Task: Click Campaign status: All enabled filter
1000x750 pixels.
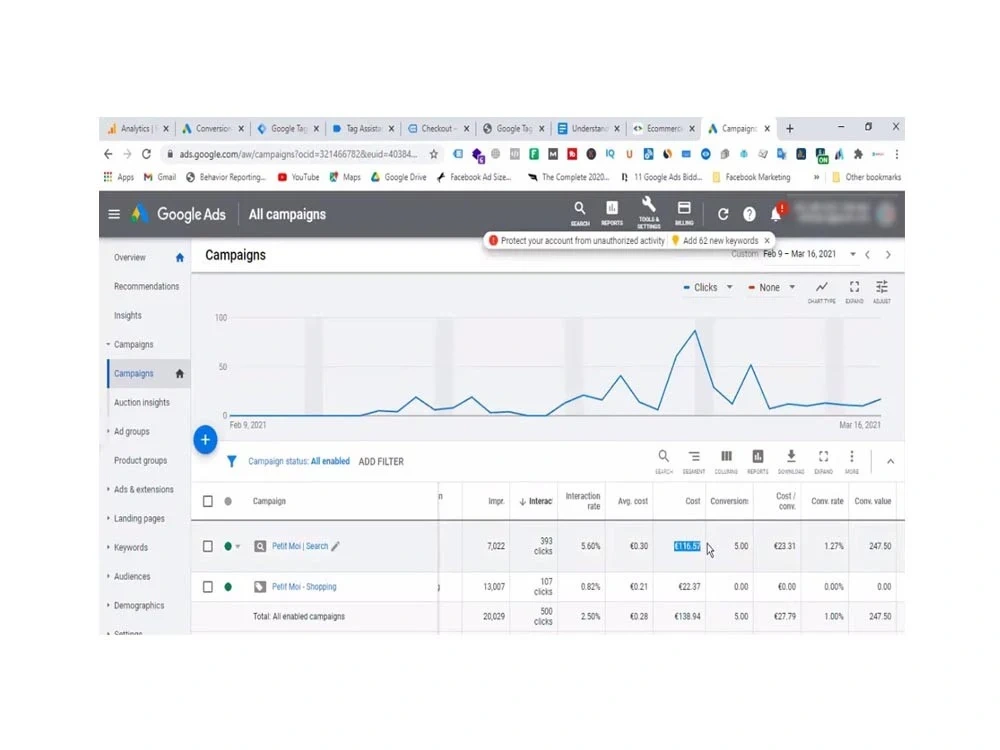Action: [x=298, y=461]
